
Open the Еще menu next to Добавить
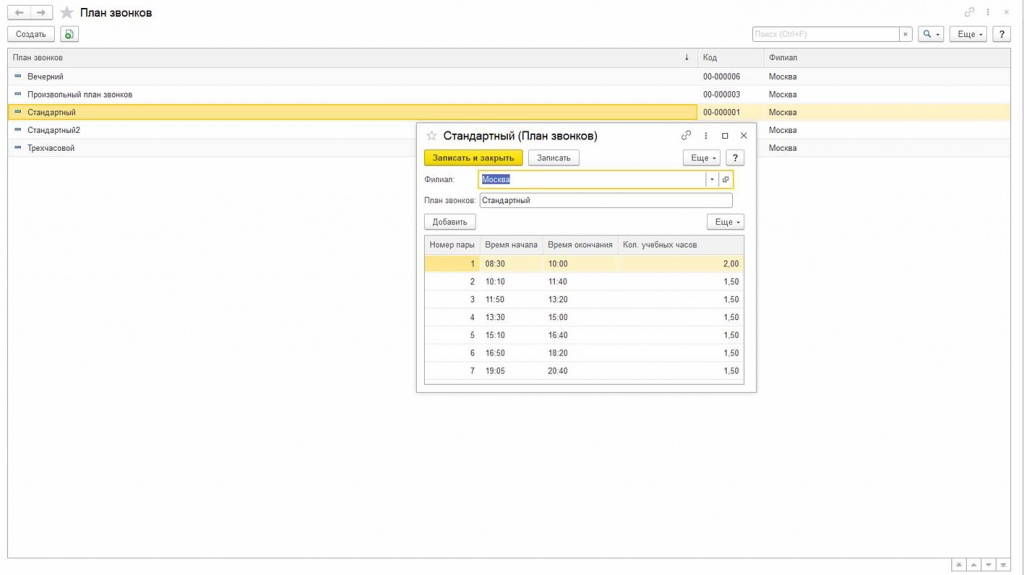coord(725,222)
